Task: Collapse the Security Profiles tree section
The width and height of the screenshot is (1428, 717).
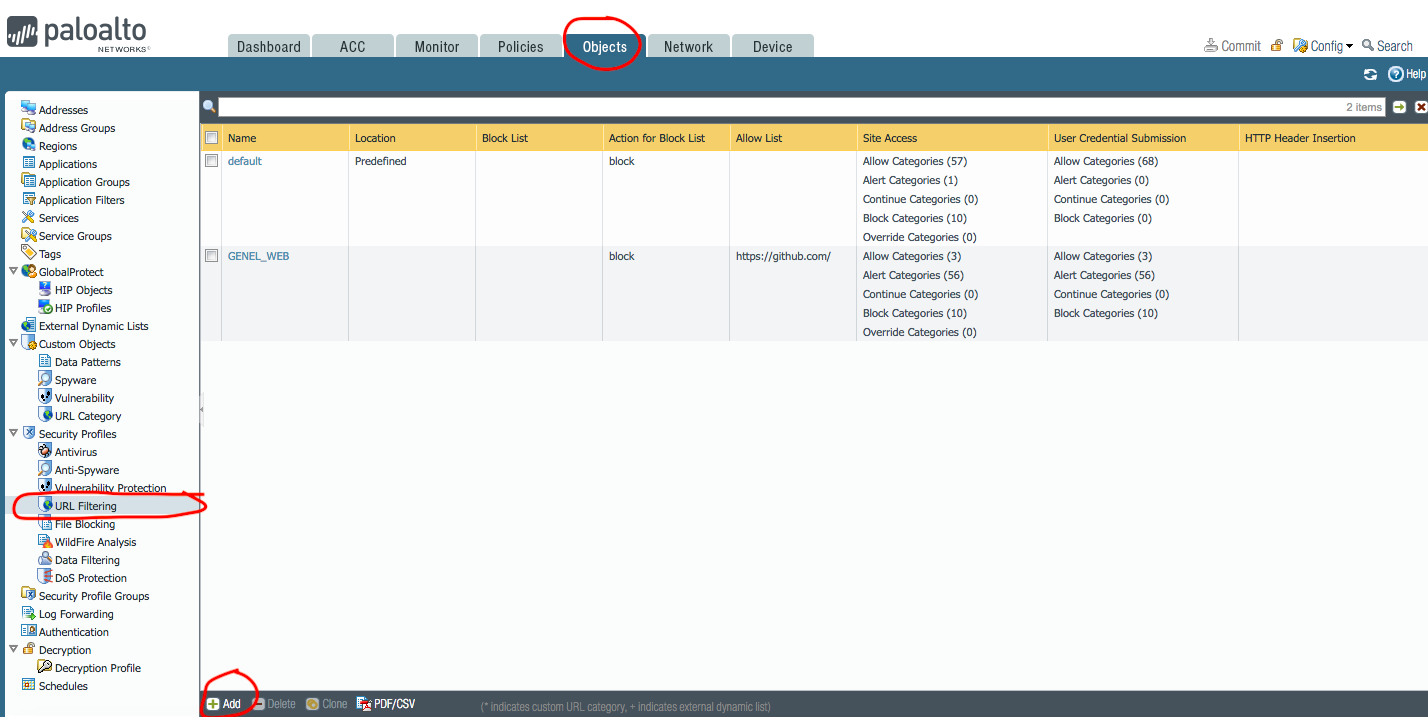Action: coord(13,433)
